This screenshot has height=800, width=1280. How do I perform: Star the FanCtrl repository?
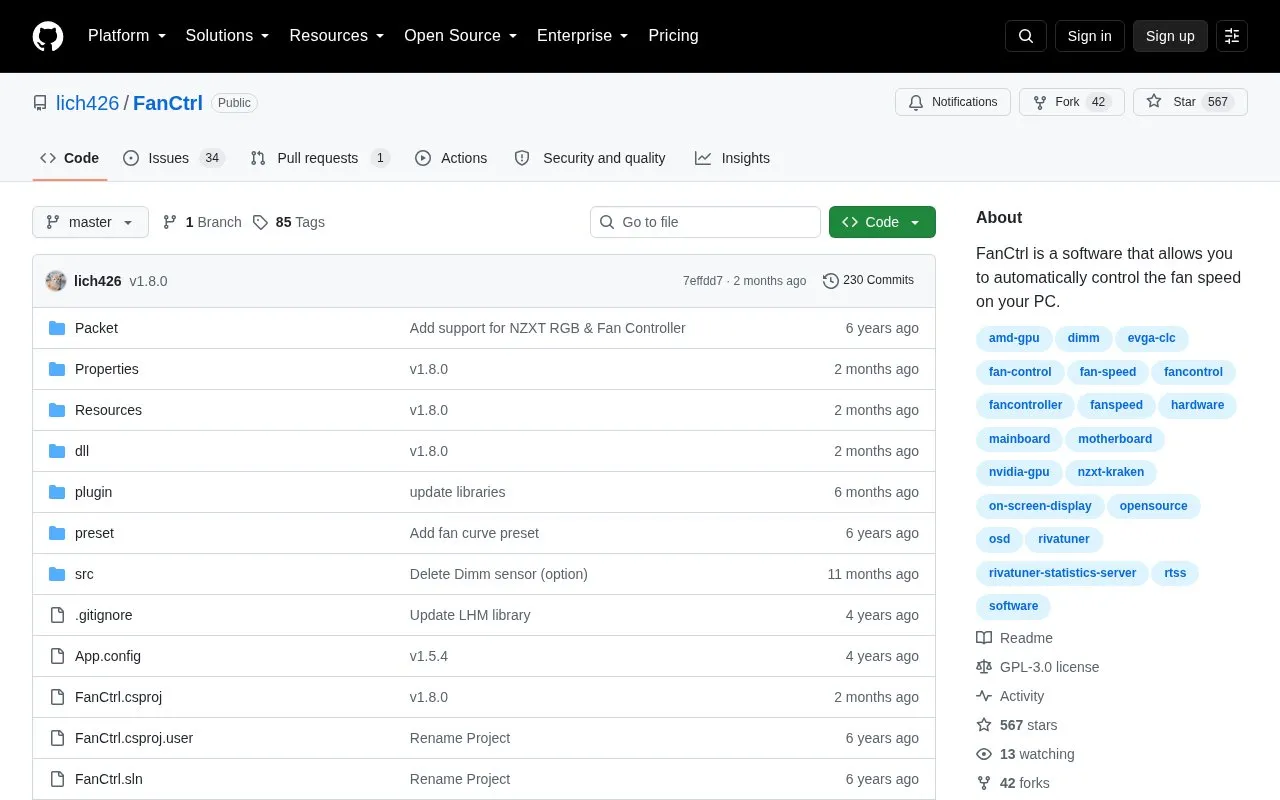[1190, 102]
